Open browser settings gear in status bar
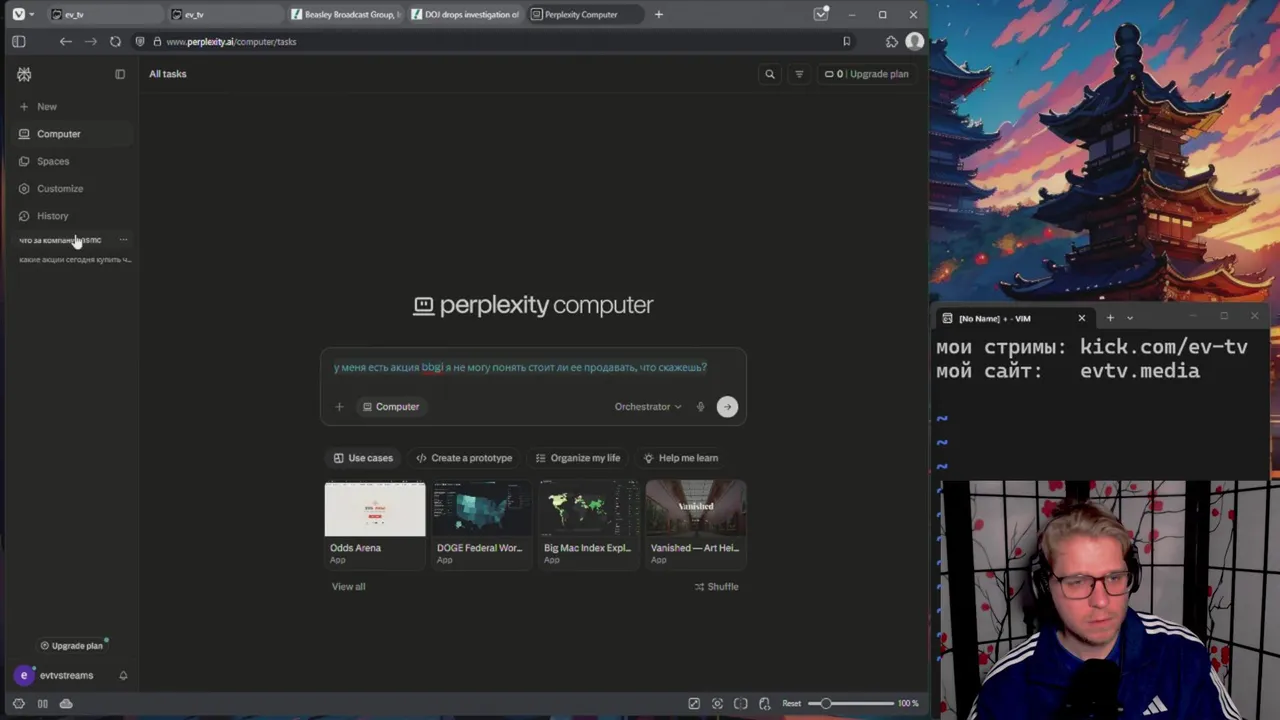This screenshot has width=1280, height=720. [18, 704]
